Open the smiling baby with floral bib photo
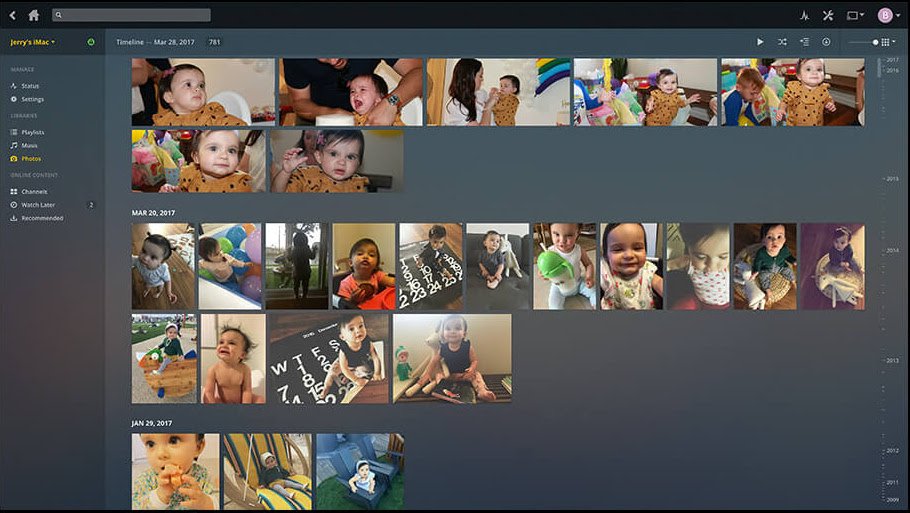Screen dimensions: 910x513 pyautogui.click(x=631, y=266)
